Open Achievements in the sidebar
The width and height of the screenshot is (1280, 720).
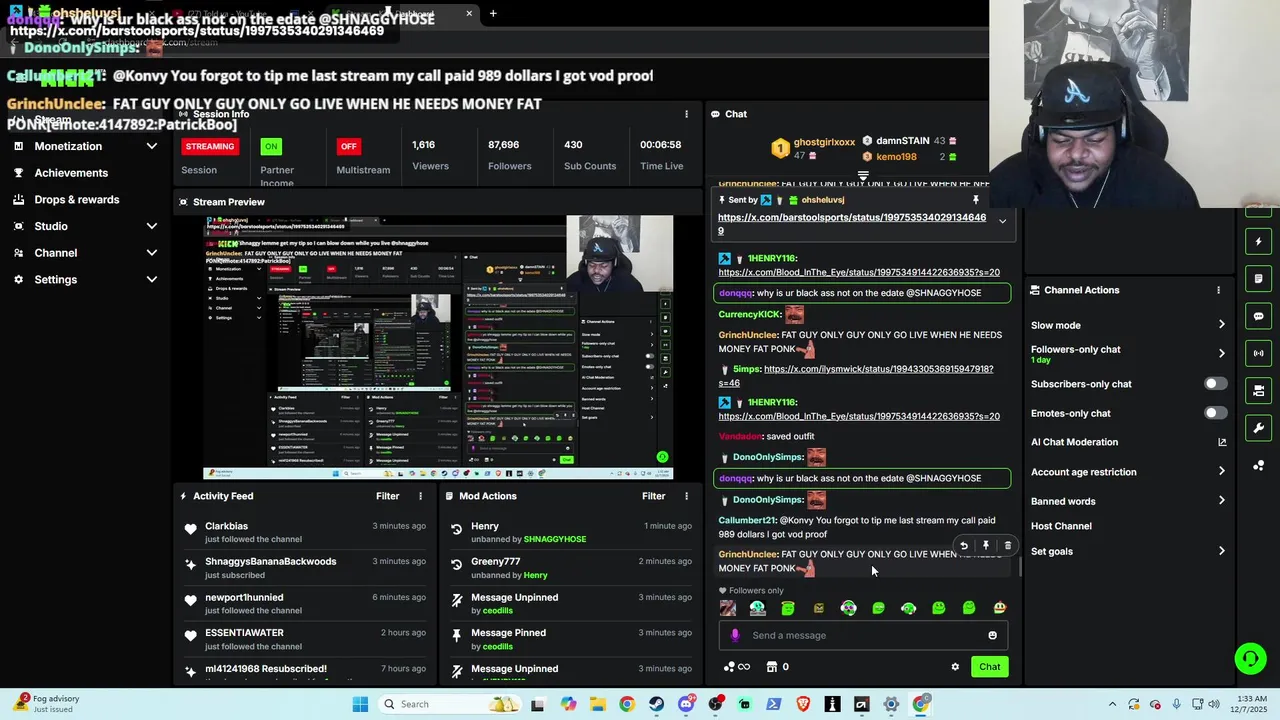click(x=70, y=173)
